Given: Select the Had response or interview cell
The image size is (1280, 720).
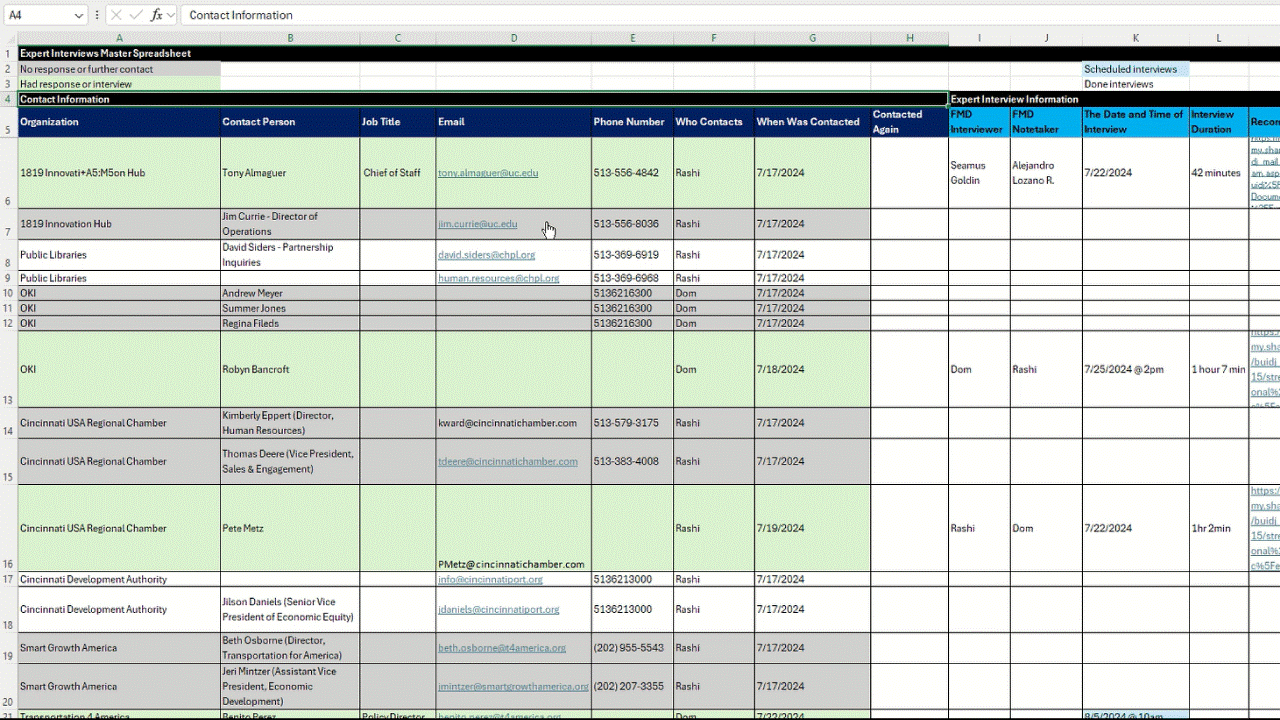Looking at the screenshot, I should [x=119, y=84].
